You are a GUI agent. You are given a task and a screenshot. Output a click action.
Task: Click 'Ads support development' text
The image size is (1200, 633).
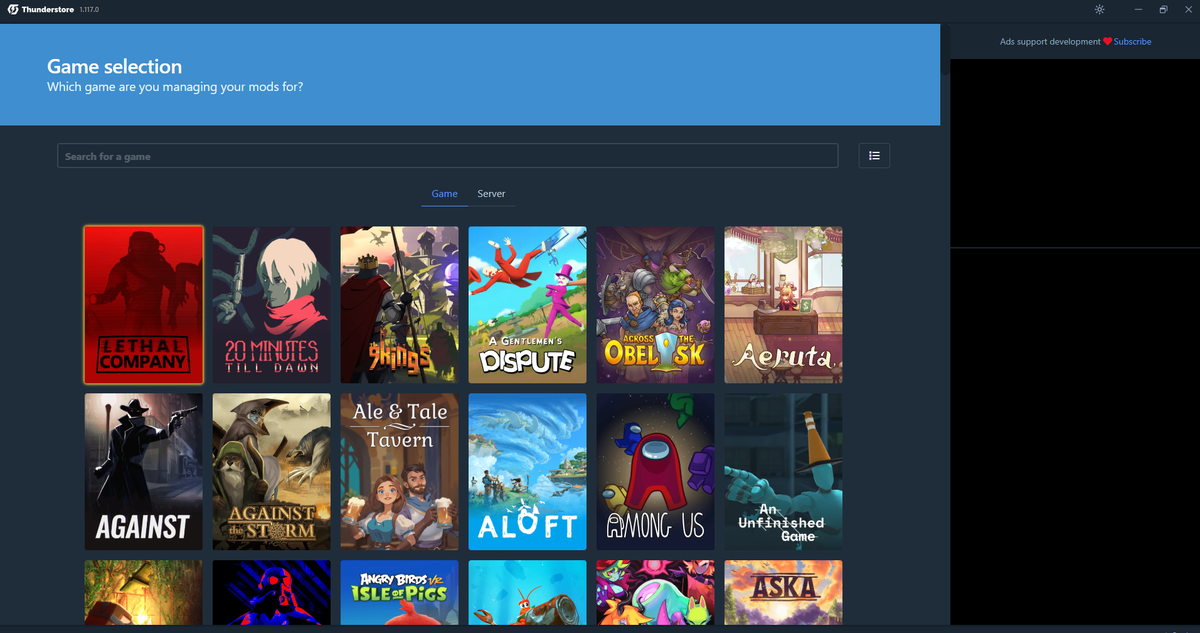[1050, 42]
